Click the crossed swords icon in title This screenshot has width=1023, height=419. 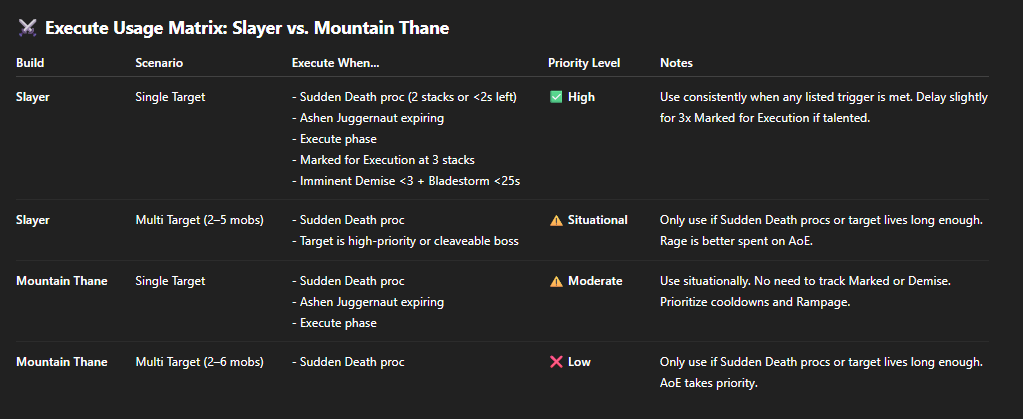[x=27, y=27]
